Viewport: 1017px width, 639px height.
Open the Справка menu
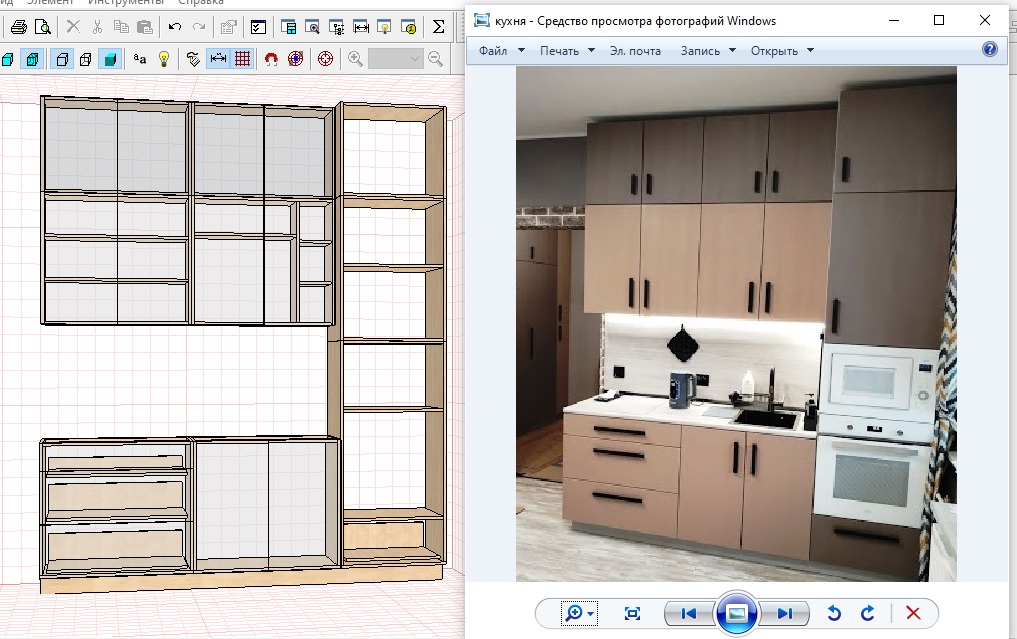(x=200, y=3)
